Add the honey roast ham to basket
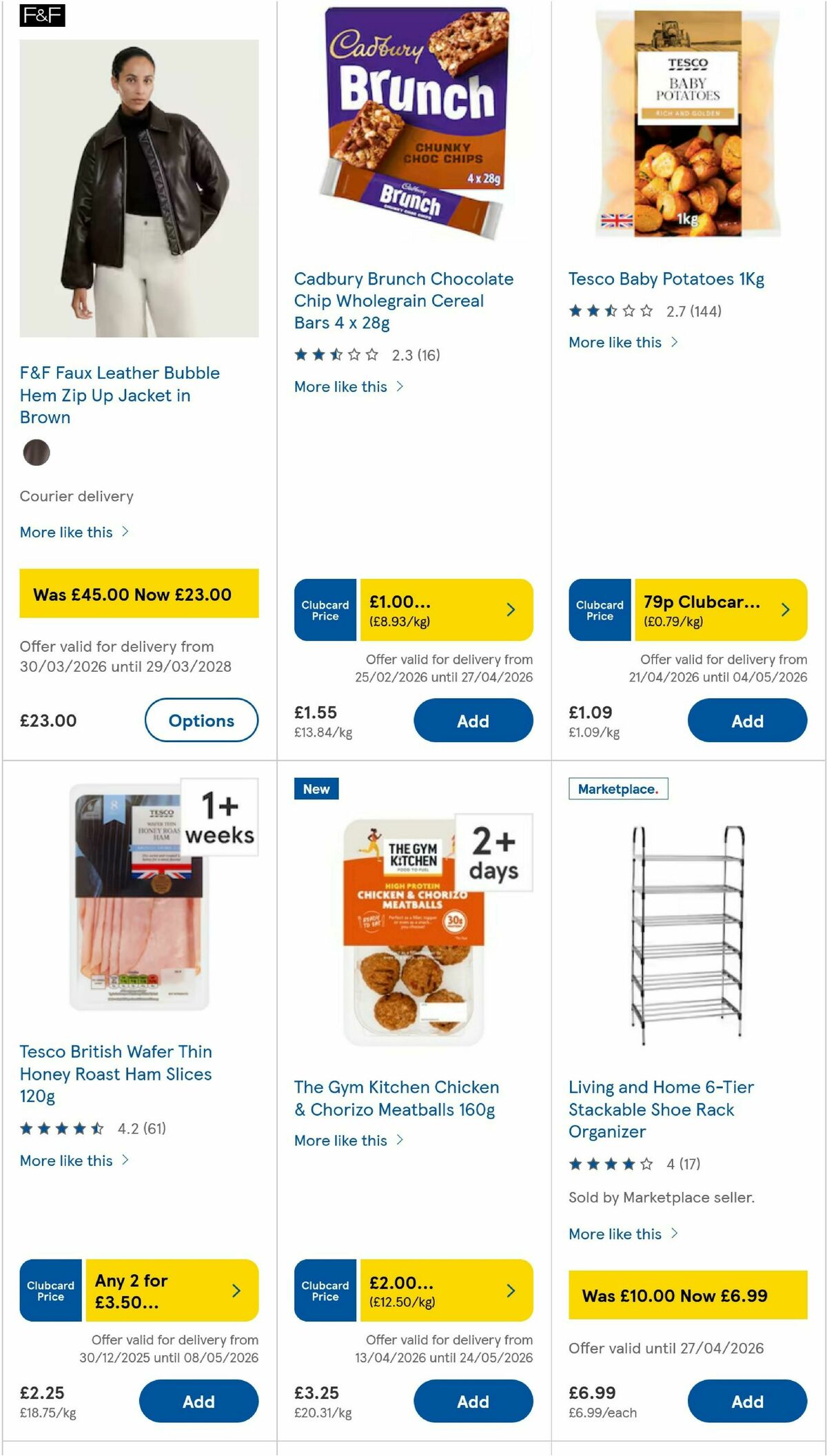This screenshot has height=1456, width=827. click(x=198, y=1402)
